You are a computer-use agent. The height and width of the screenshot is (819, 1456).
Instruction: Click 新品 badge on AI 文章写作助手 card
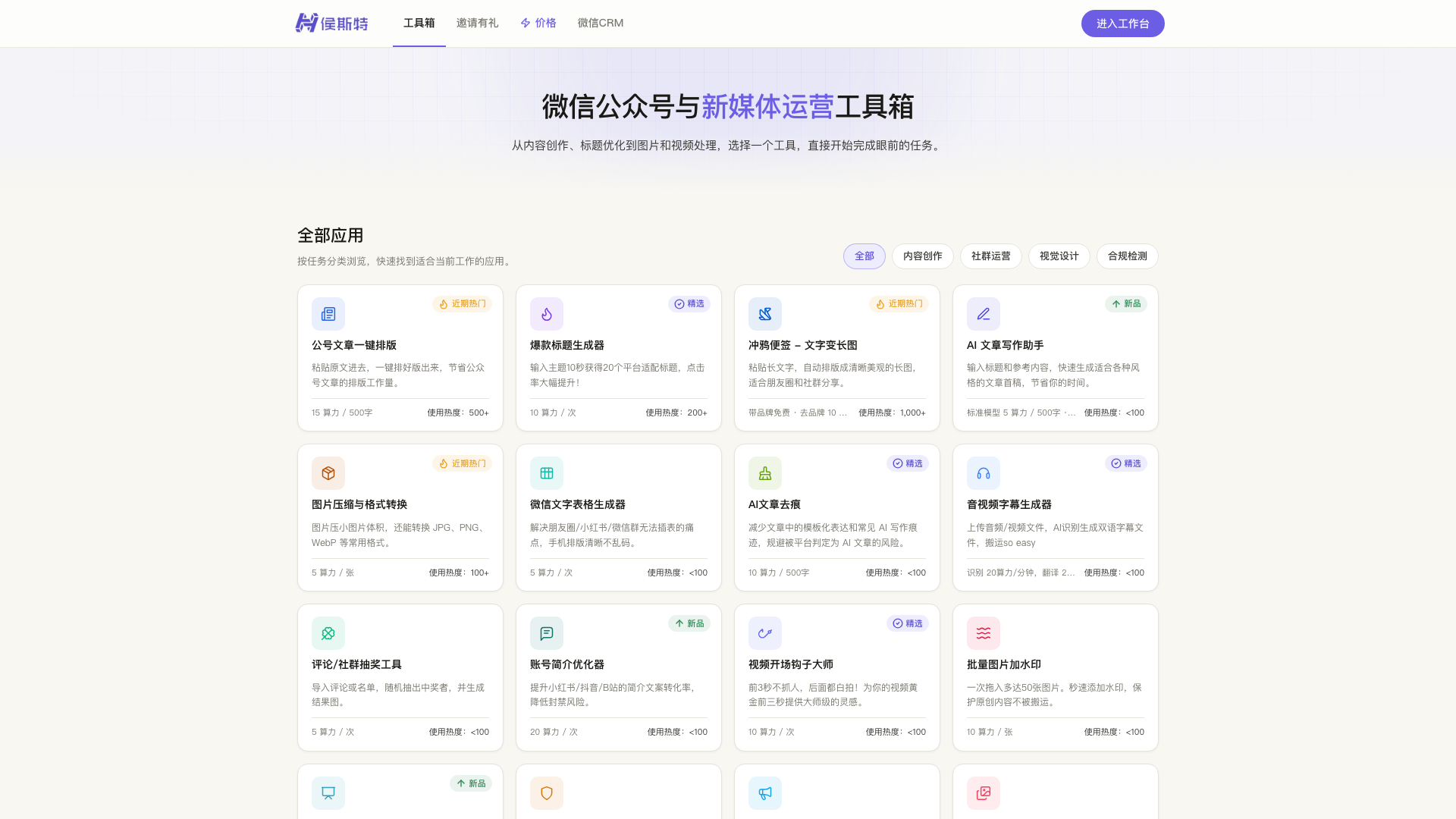pos(1126,304)
